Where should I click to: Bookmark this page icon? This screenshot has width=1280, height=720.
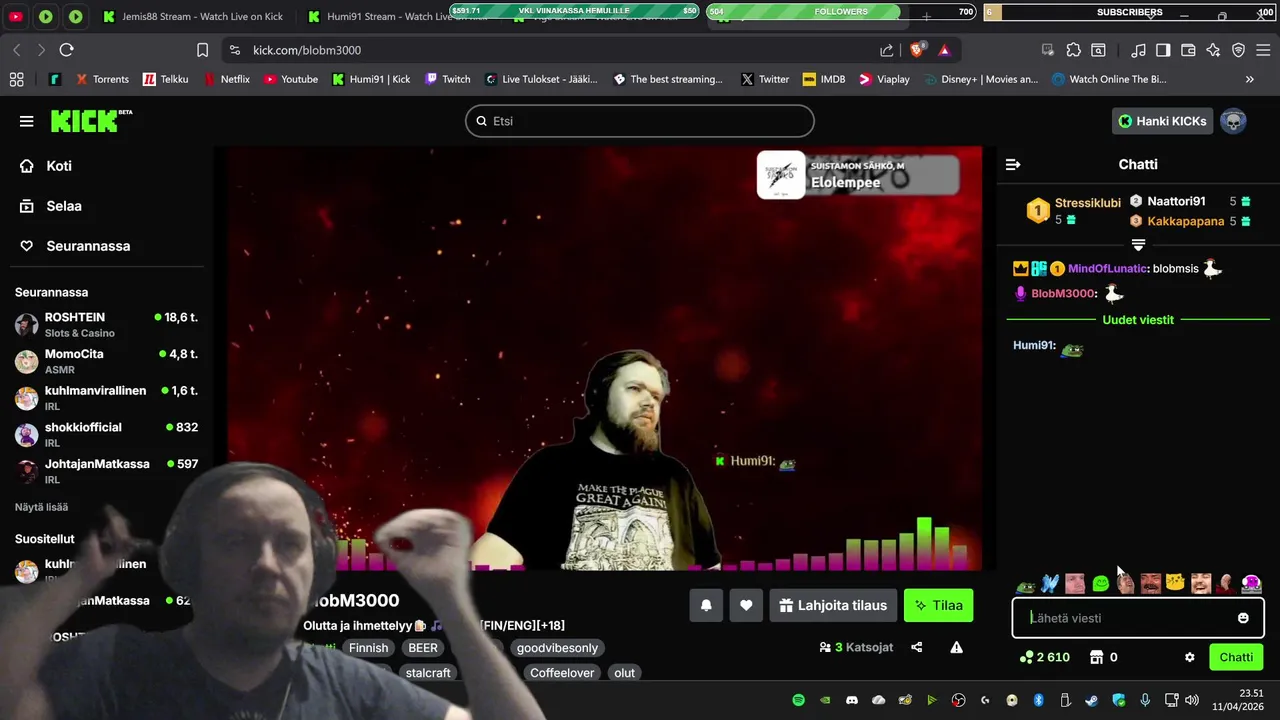click(203, 50)
